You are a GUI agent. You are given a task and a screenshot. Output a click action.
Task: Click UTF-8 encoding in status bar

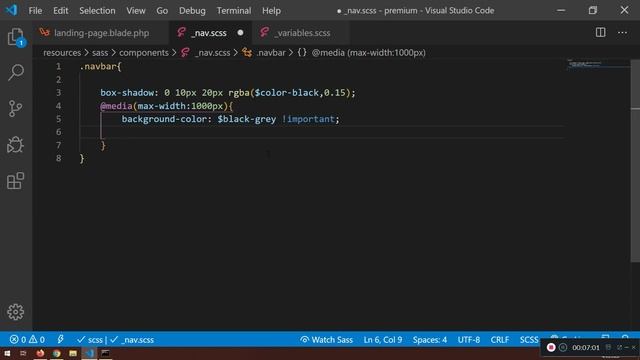[469, 340]
